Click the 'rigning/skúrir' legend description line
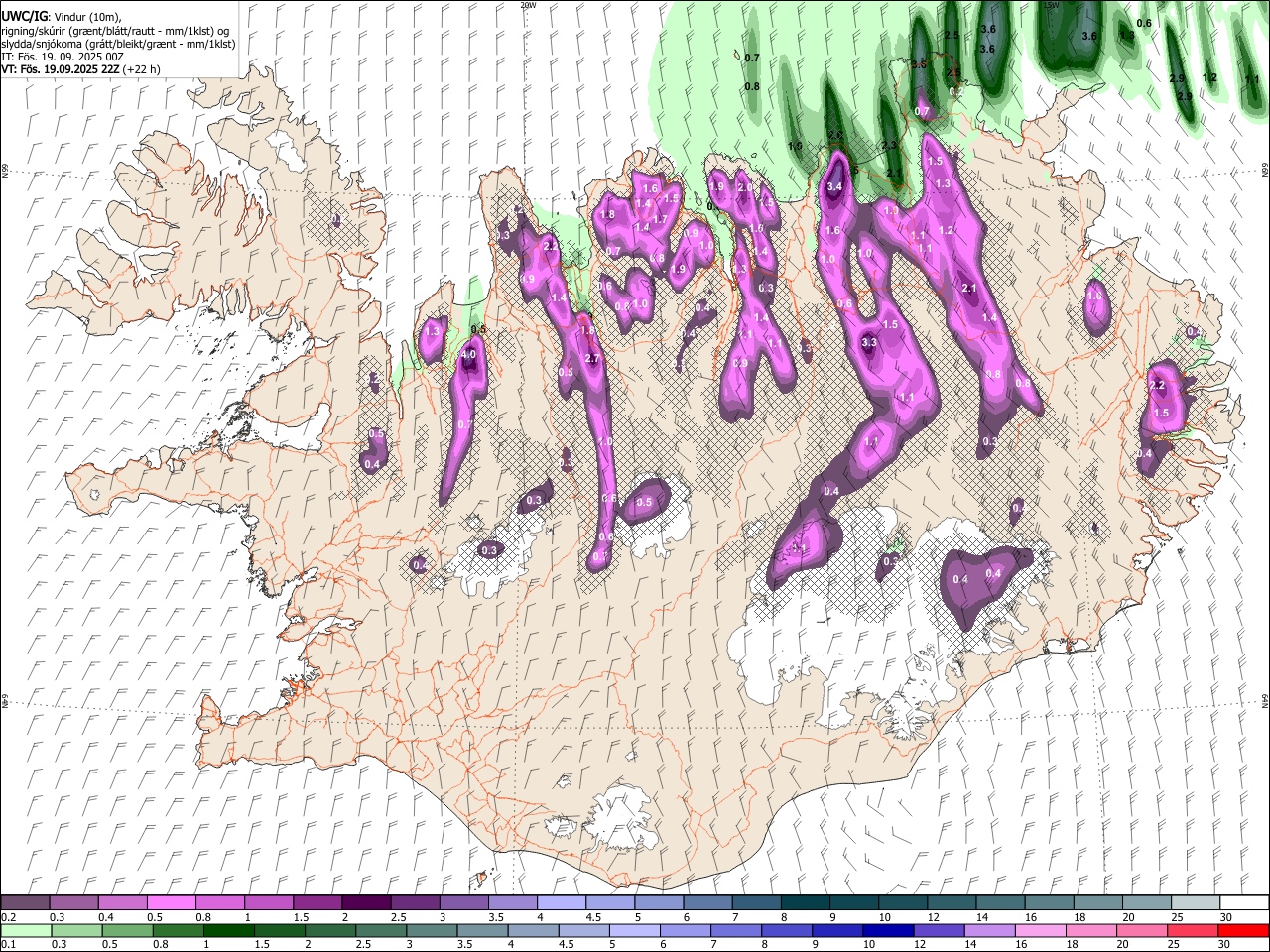The width and height of the screenshot is (1270, 952). click(117, 31)
